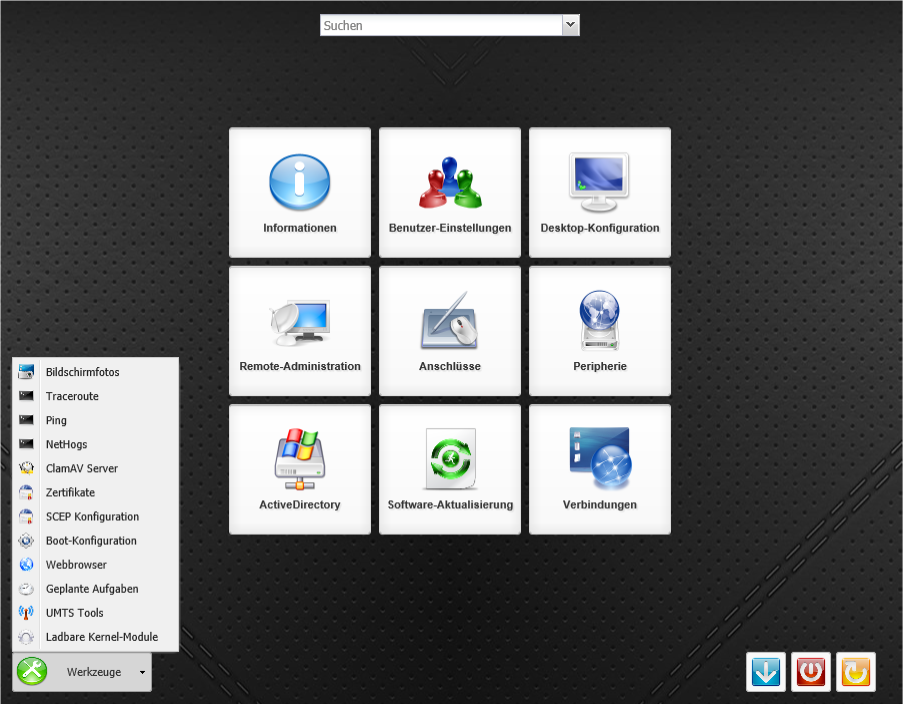The height and width of the screenshot is (704, 905).
Task: Click into the Suchen search field
Action: point(440,25)
